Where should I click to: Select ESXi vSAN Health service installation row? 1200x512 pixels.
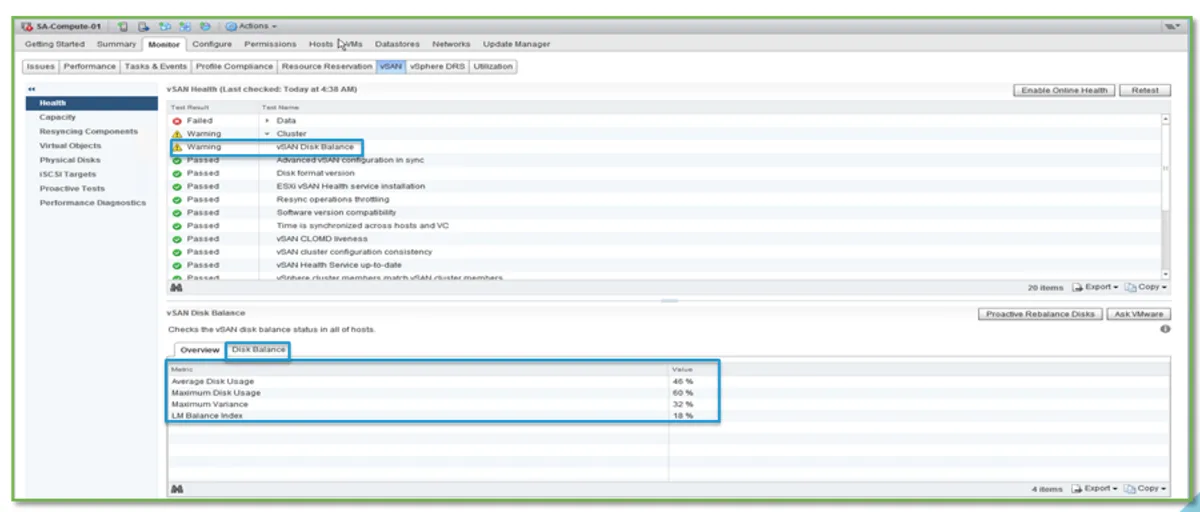coord(663,186)
